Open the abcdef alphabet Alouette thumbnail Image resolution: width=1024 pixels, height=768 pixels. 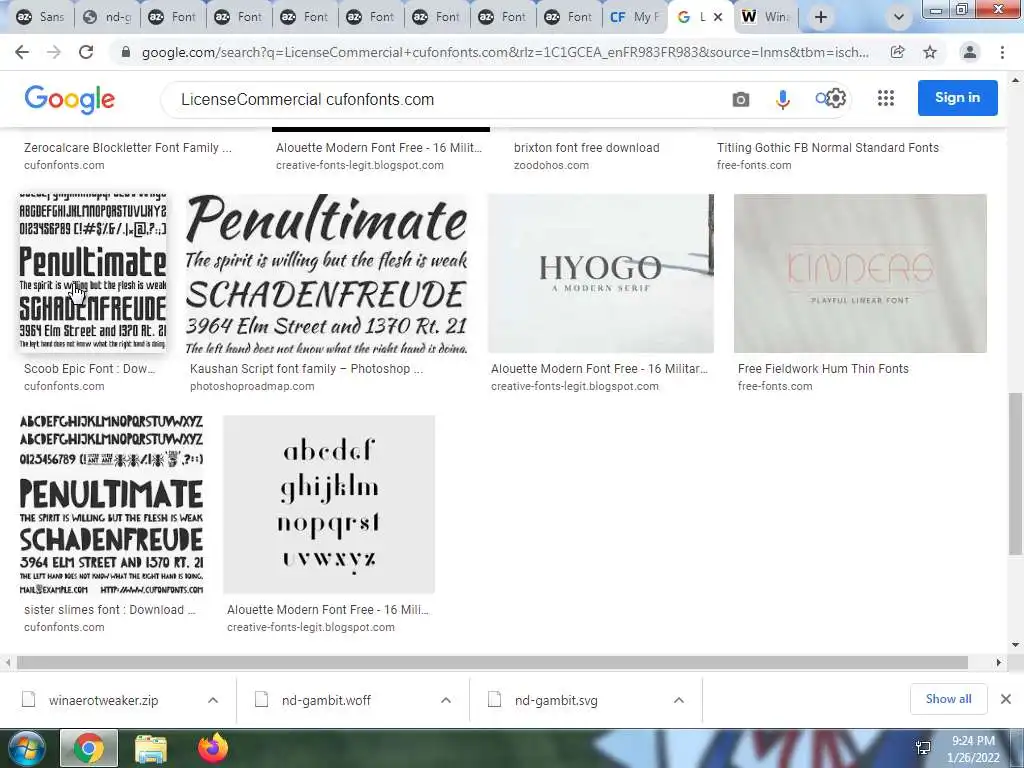(329, 504)
